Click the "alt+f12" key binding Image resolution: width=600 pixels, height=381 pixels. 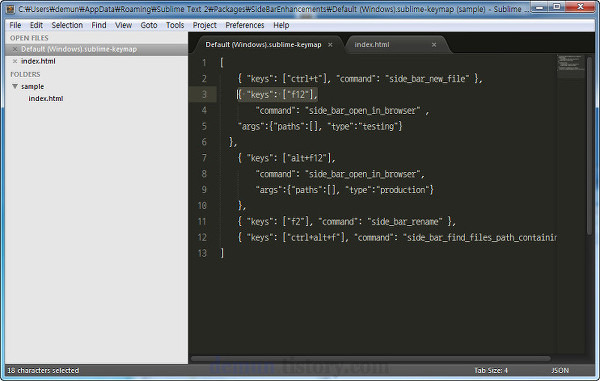[308, 158]
